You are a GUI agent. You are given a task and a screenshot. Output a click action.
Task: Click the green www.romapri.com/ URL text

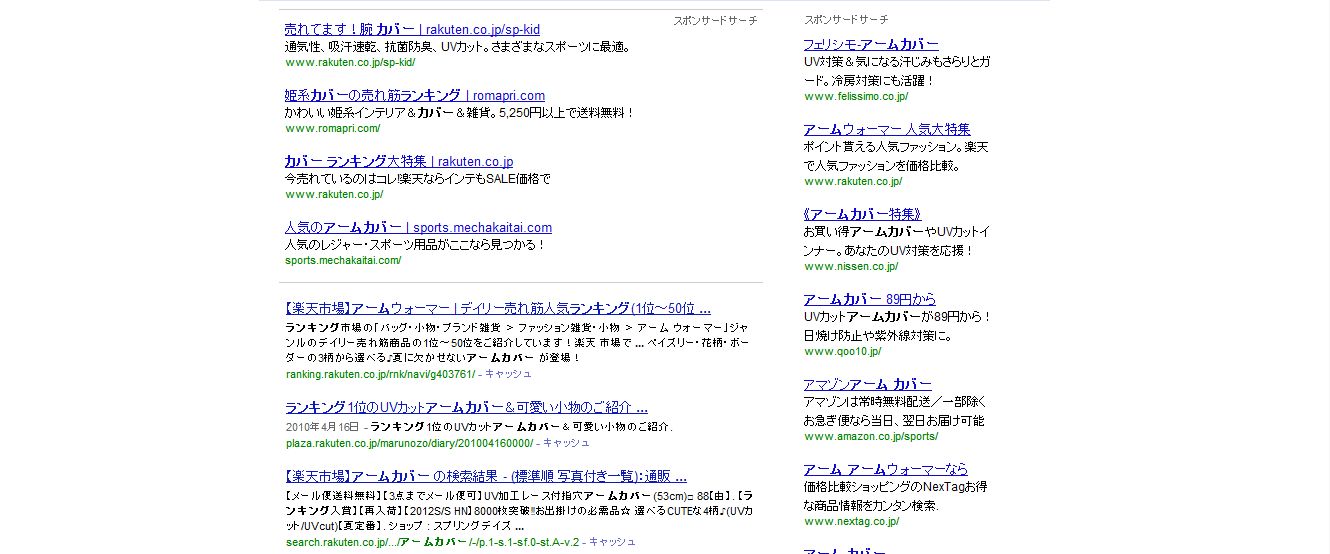coord(333,128)
